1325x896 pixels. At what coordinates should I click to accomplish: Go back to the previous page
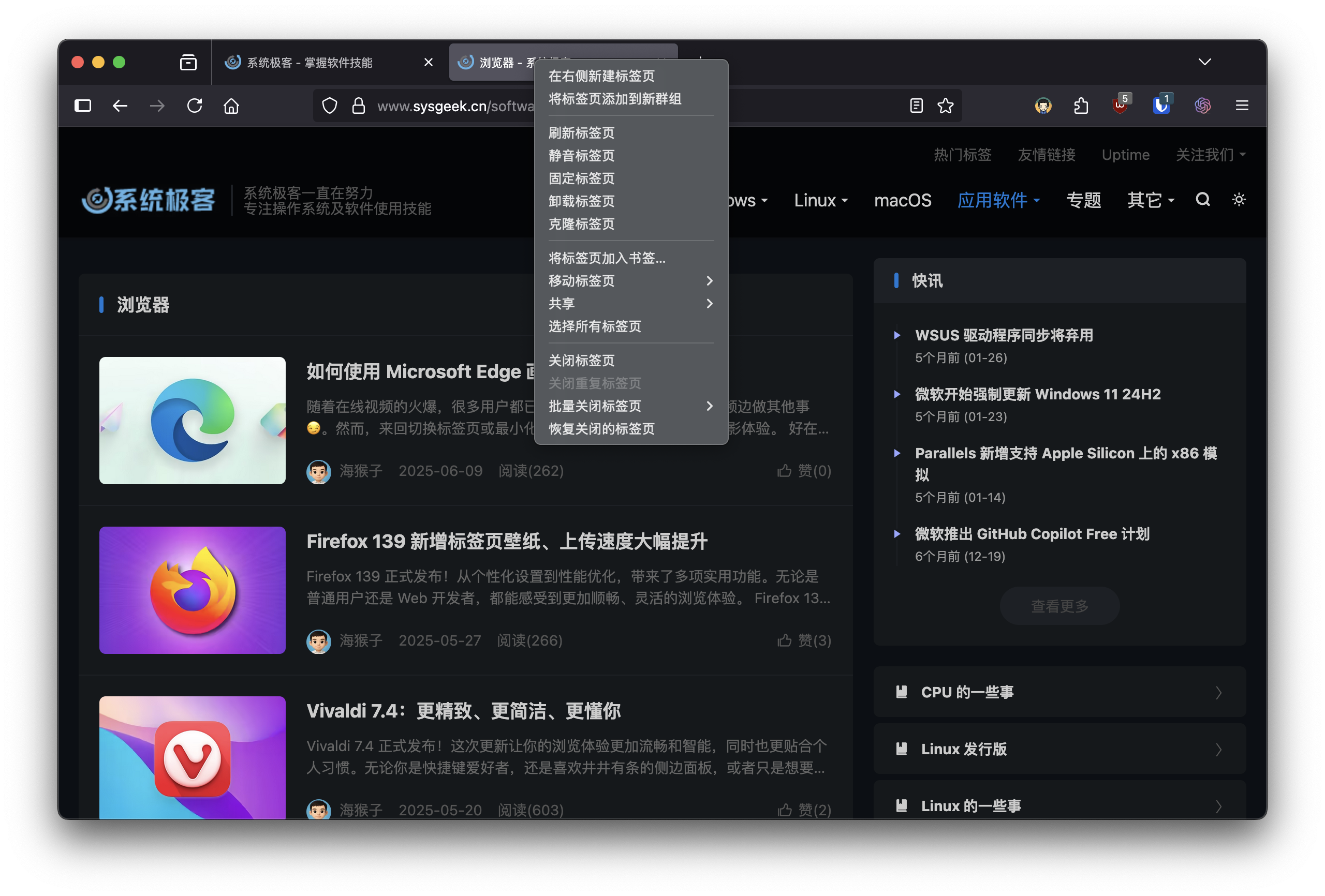pos(120,106)
